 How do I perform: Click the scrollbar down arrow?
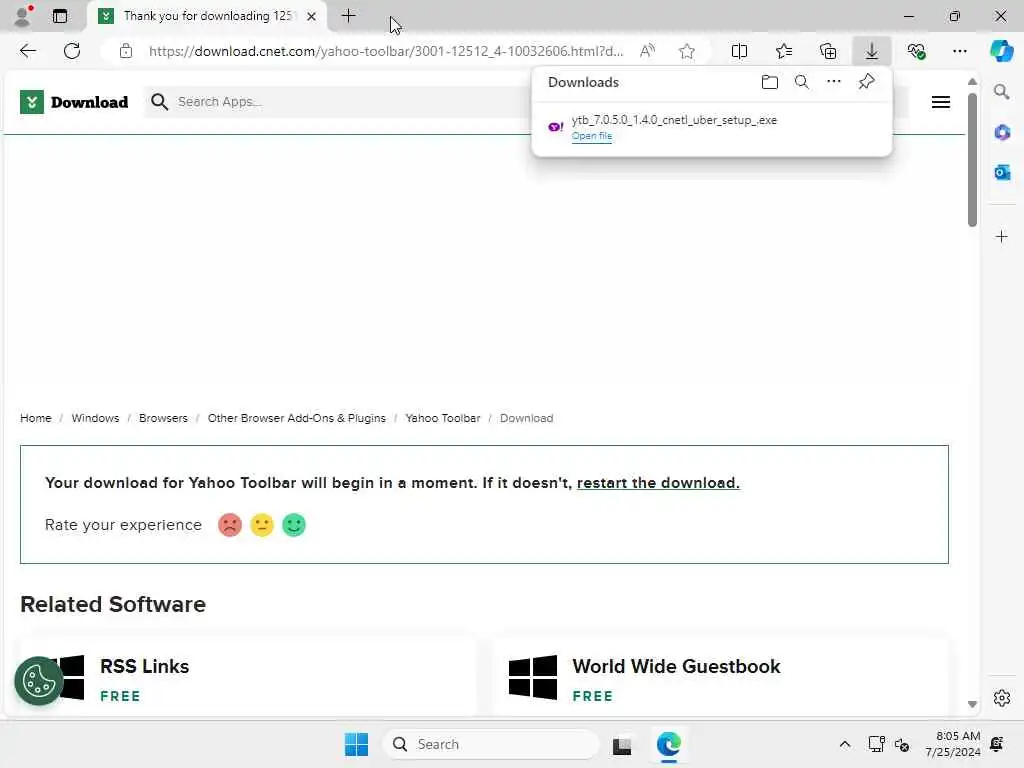click(972, 704)
